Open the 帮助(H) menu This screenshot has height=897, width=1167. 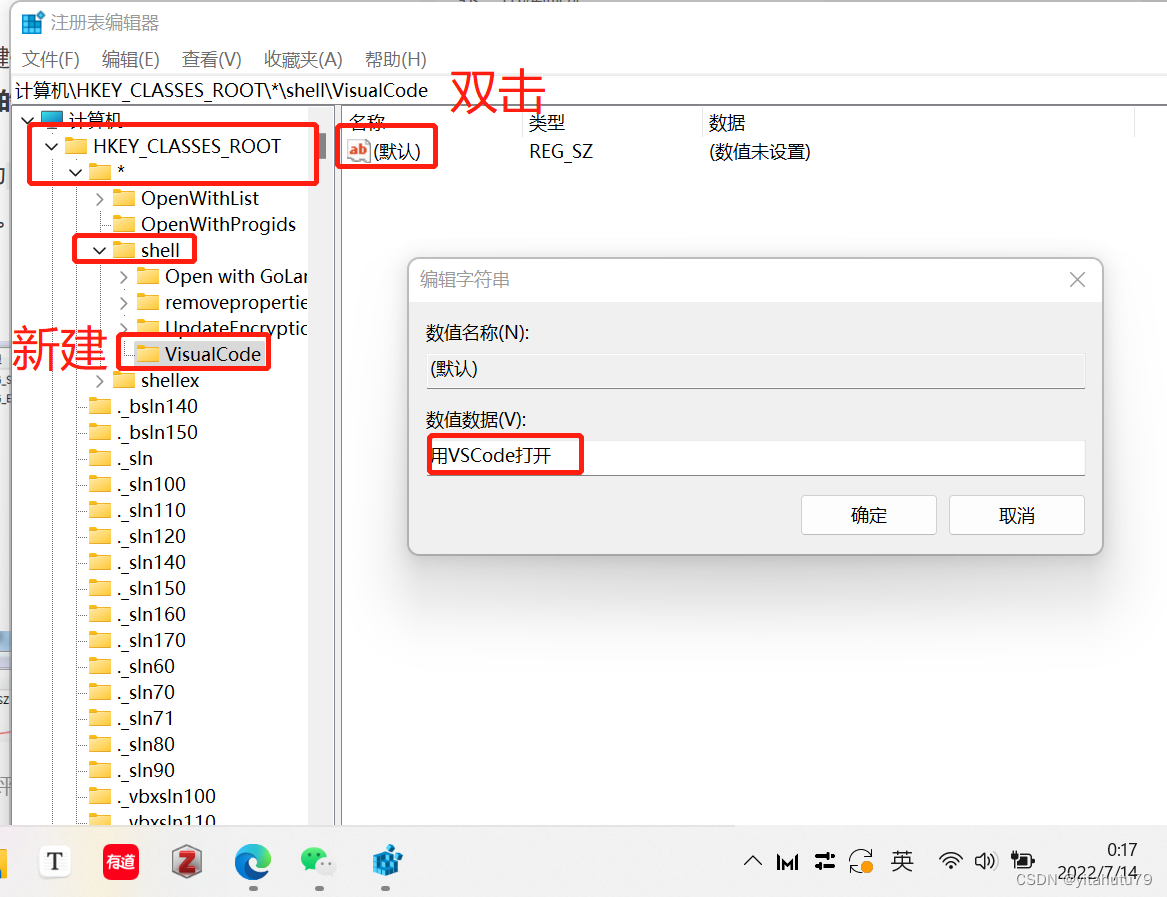coord(395,60)
